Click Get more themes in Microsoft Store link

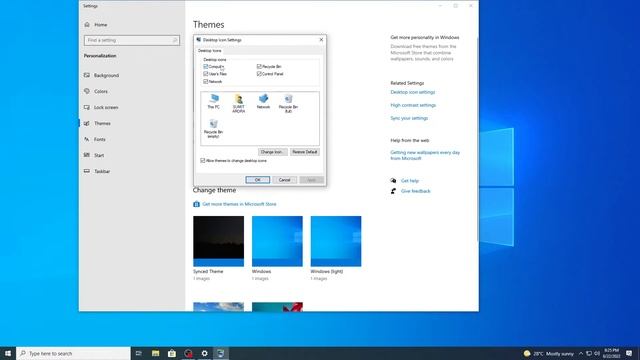239,204
